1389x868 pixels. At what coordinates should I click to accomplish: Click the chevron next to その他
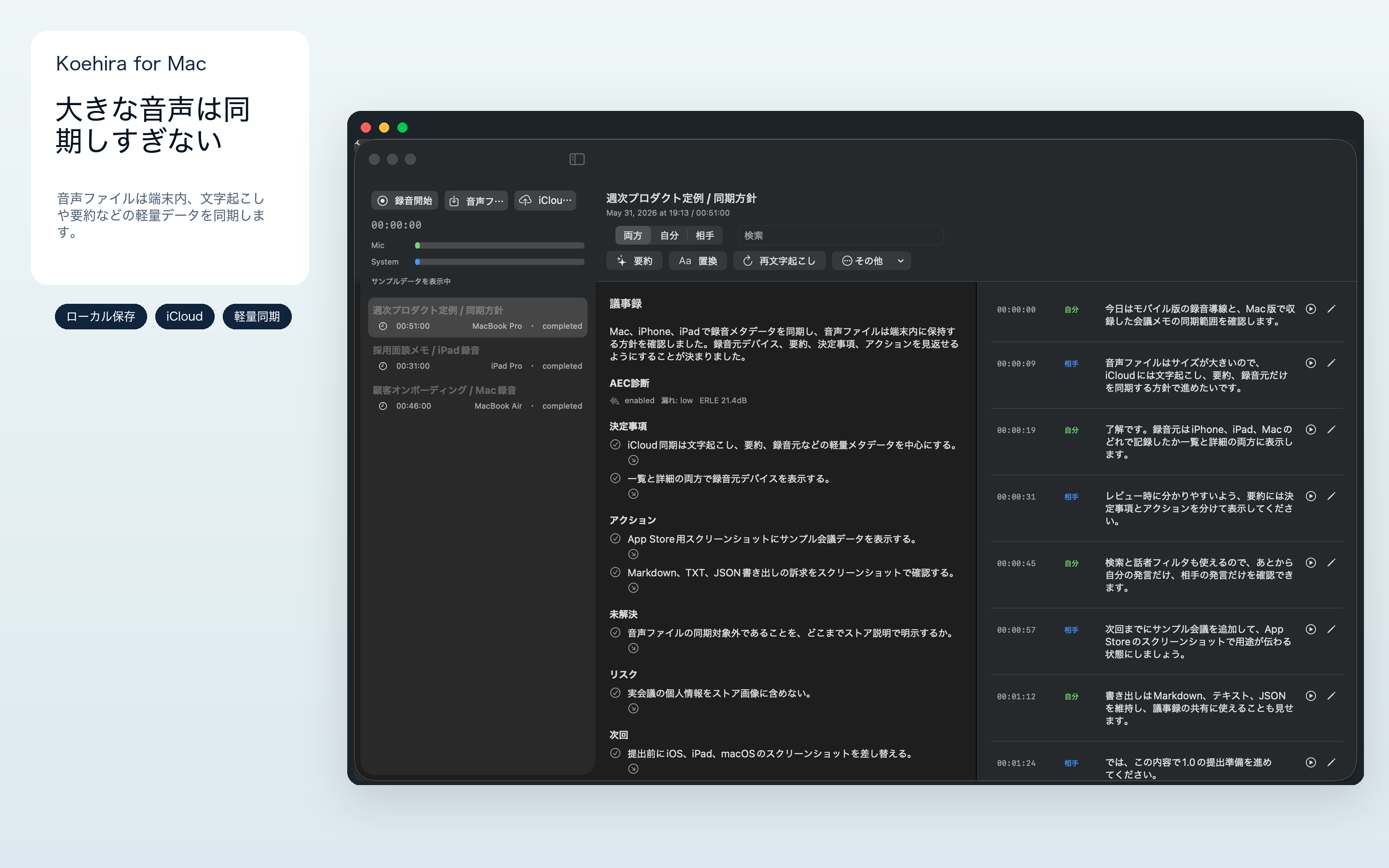(x=900, y=261)
